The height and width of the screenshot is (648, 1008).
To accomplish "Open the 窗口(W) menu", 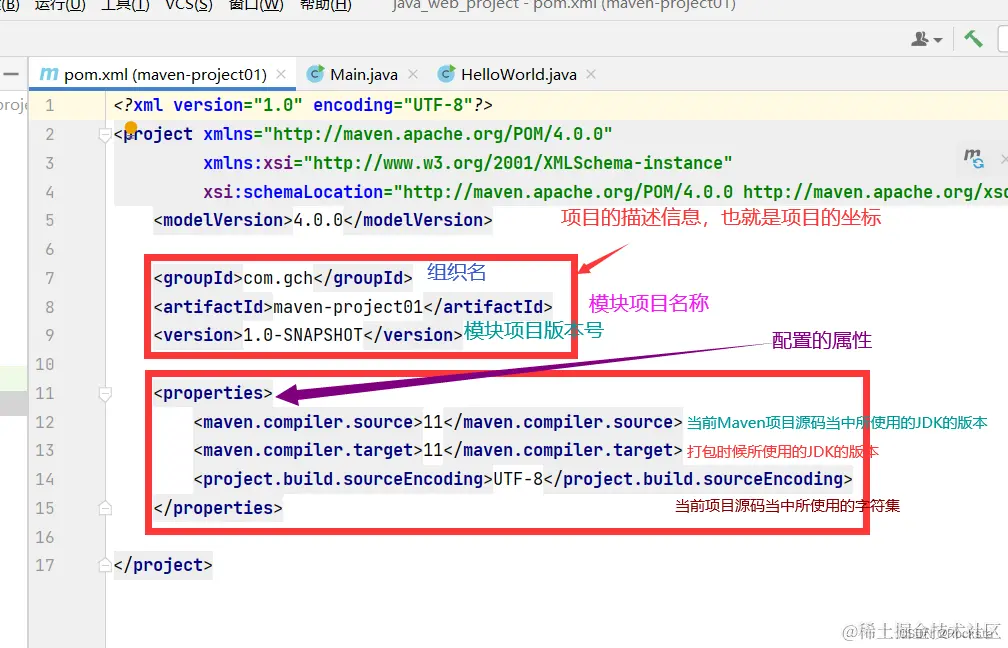I will coord(256,5).
